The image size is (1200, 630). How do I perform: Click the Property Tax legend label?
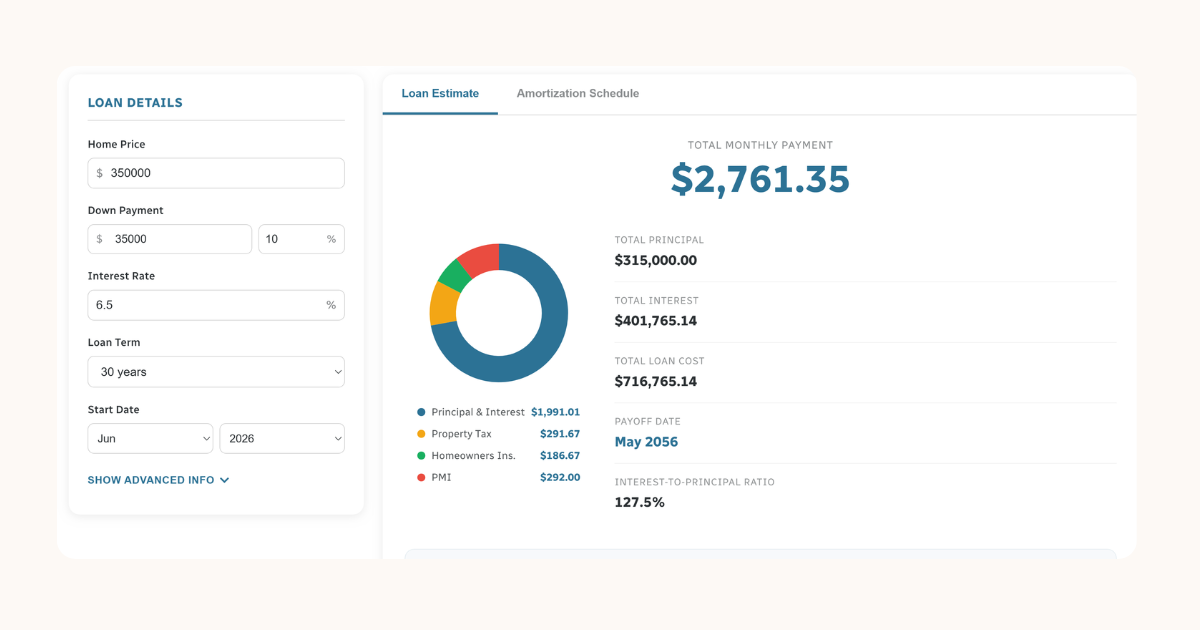462,434
